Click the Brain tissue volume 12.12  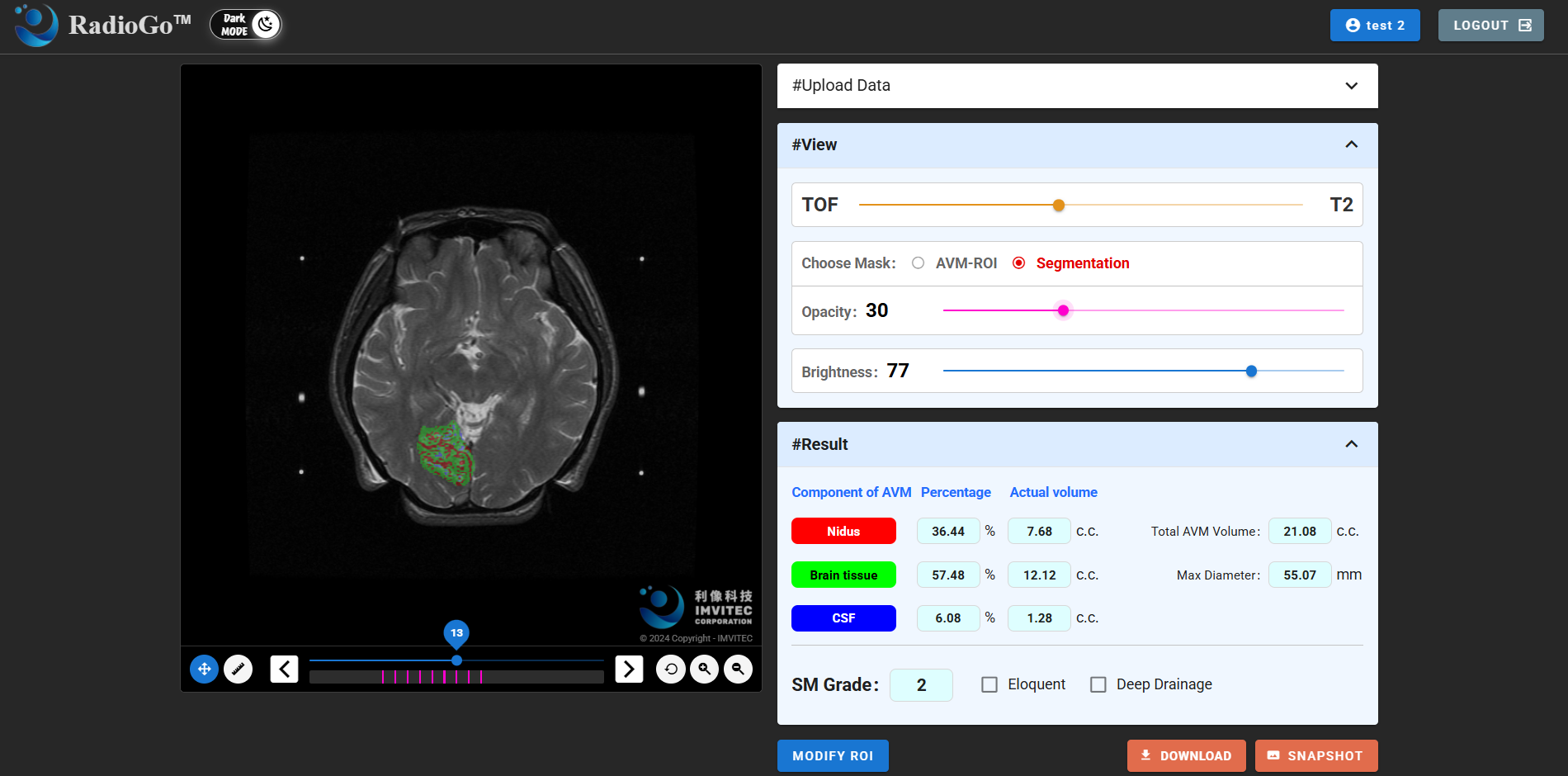tap(1039, 575)
